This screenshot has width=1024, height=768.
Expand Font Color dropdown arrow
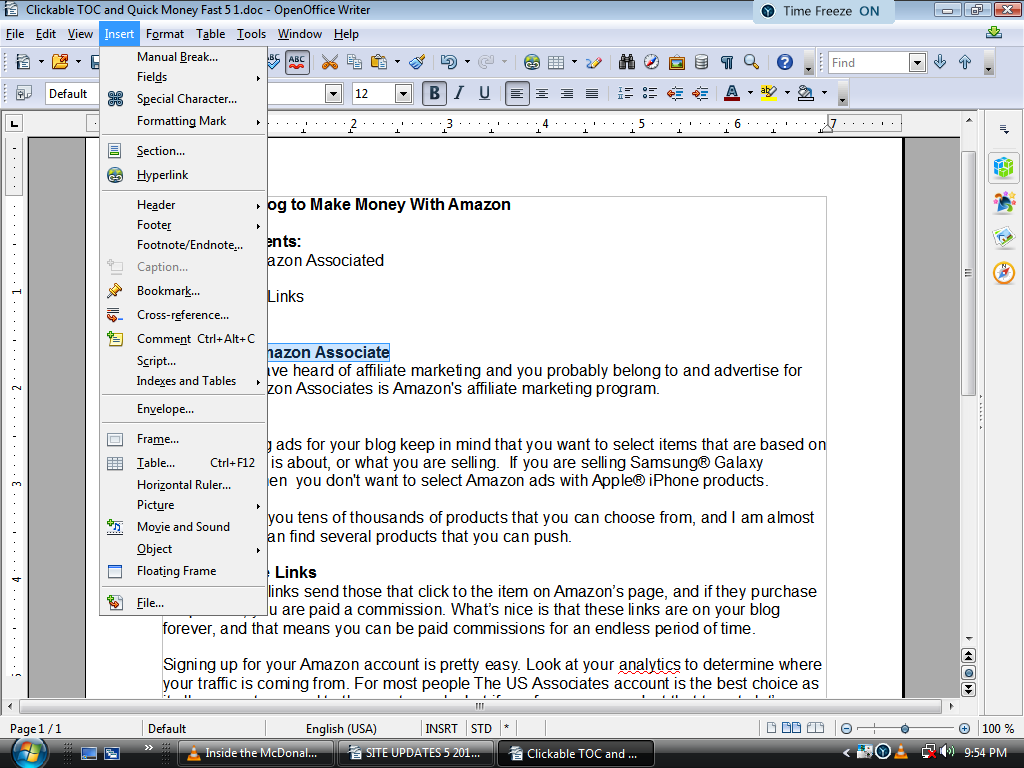pyautogui.click(x=750, y=93)
